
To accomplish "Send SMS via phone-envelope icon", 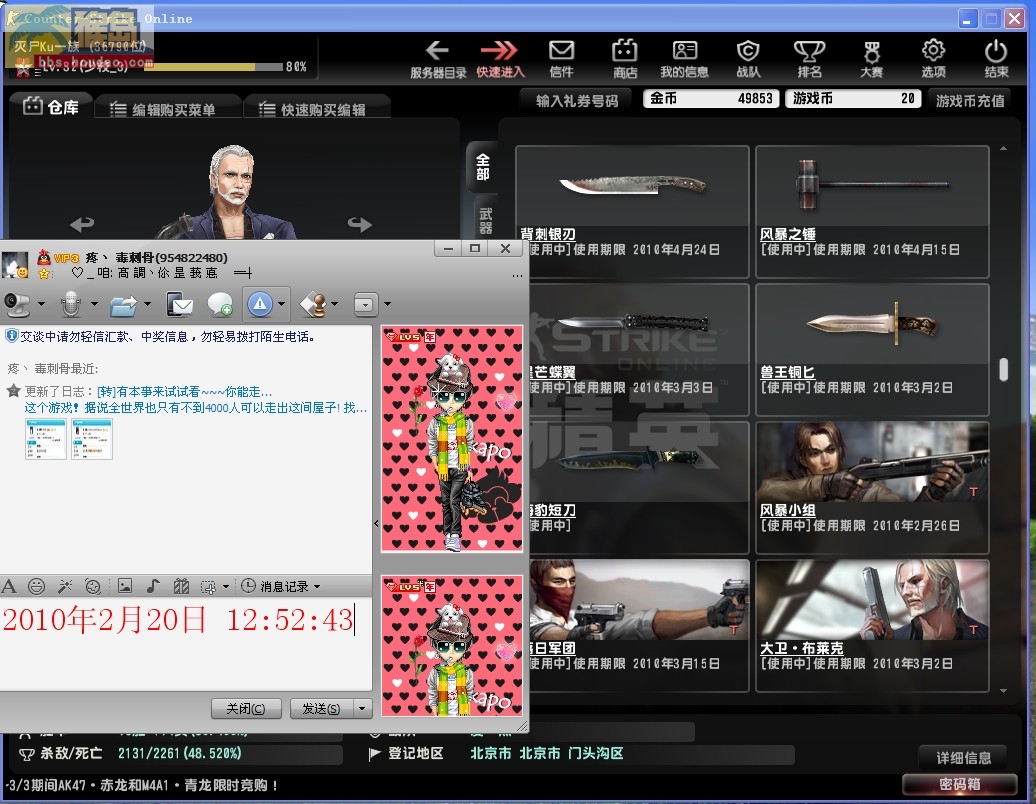I will (x=179, y=305).
